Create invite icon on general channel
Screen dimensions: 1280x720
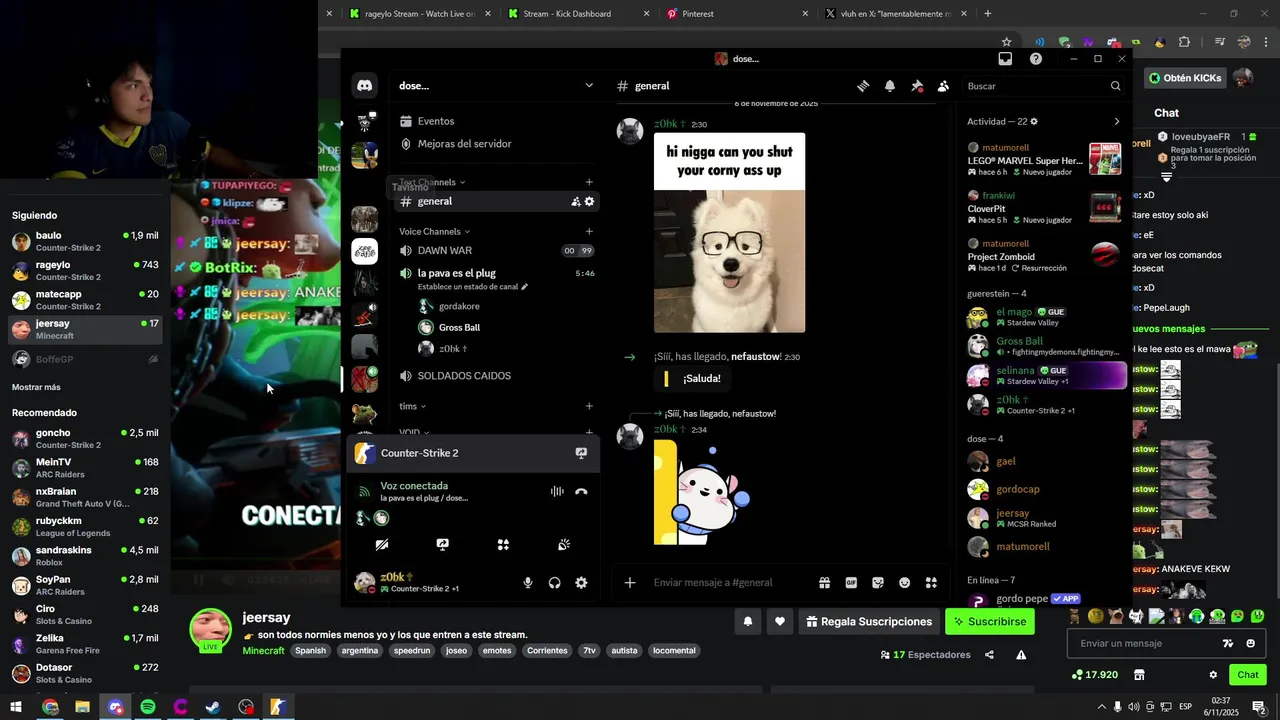pos(576,201)
